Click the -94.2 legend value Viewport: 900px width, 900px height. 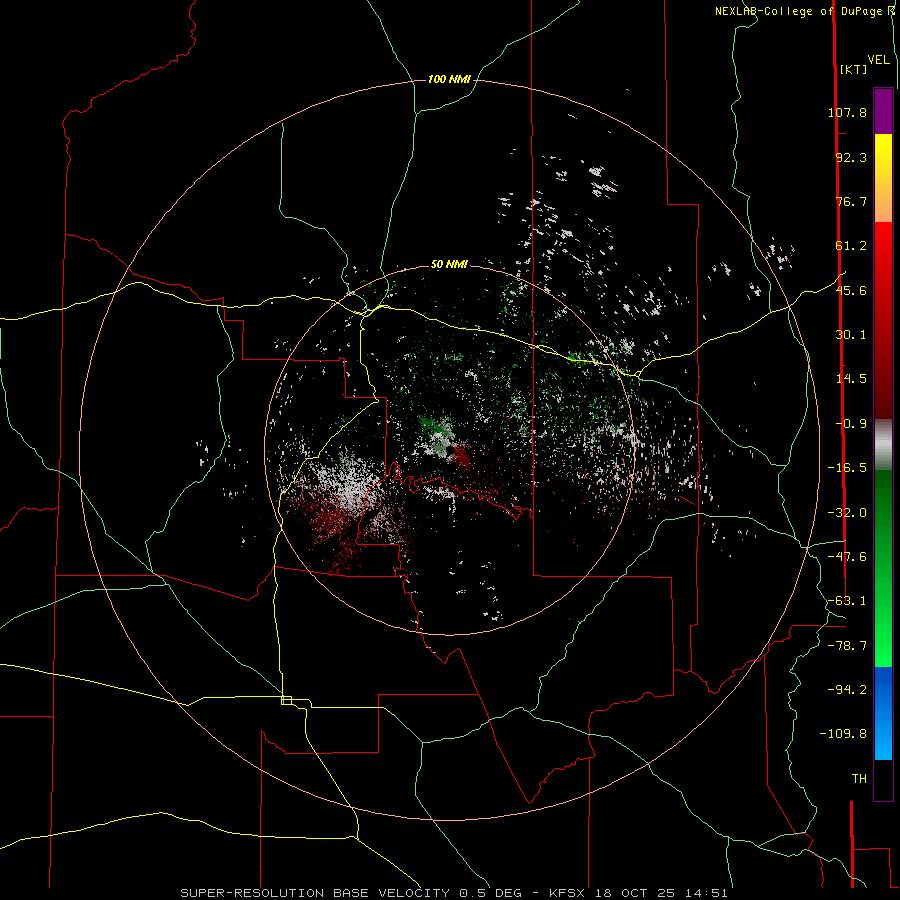click(x=847, y=690)
